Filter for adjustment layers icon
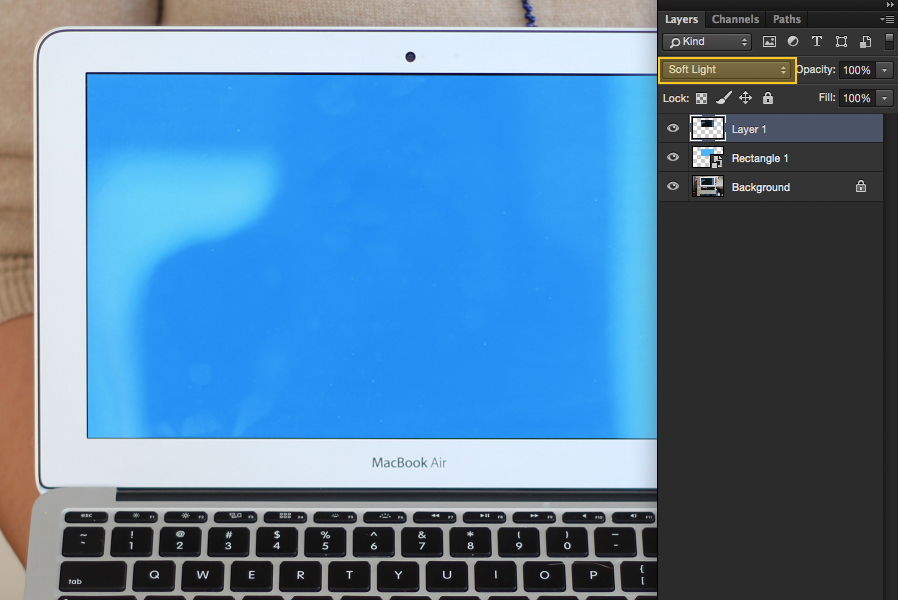The image size is (898, 600). (x=793, y=41)
